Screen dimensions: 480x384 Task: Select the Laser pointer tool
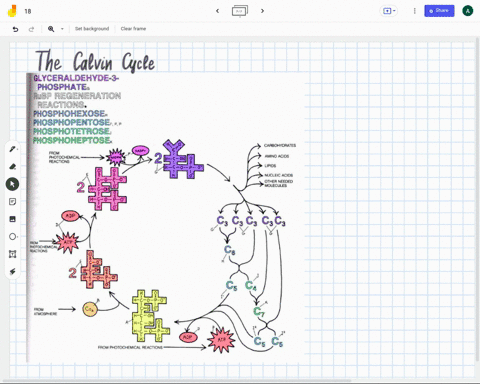(x=12, y=272)
